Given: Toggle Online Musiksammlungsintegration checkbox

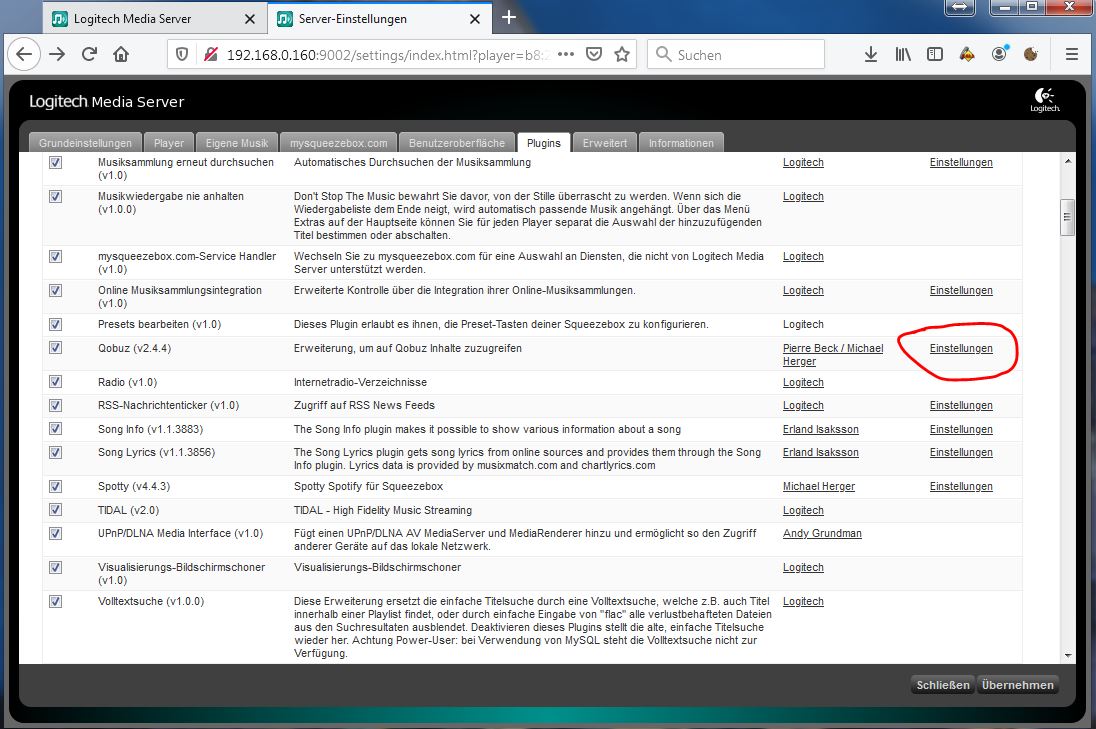Looking at the screenshot, I should click(x=55, y=290).
